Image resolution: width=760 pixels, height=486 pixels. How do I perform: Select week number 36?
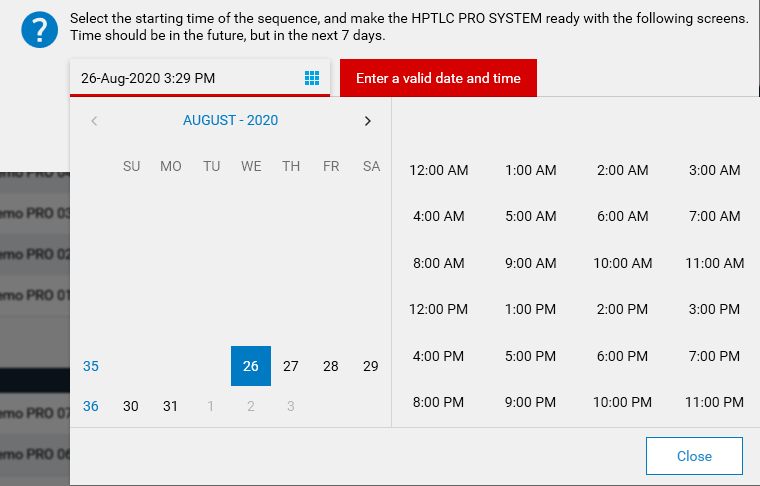91,406
